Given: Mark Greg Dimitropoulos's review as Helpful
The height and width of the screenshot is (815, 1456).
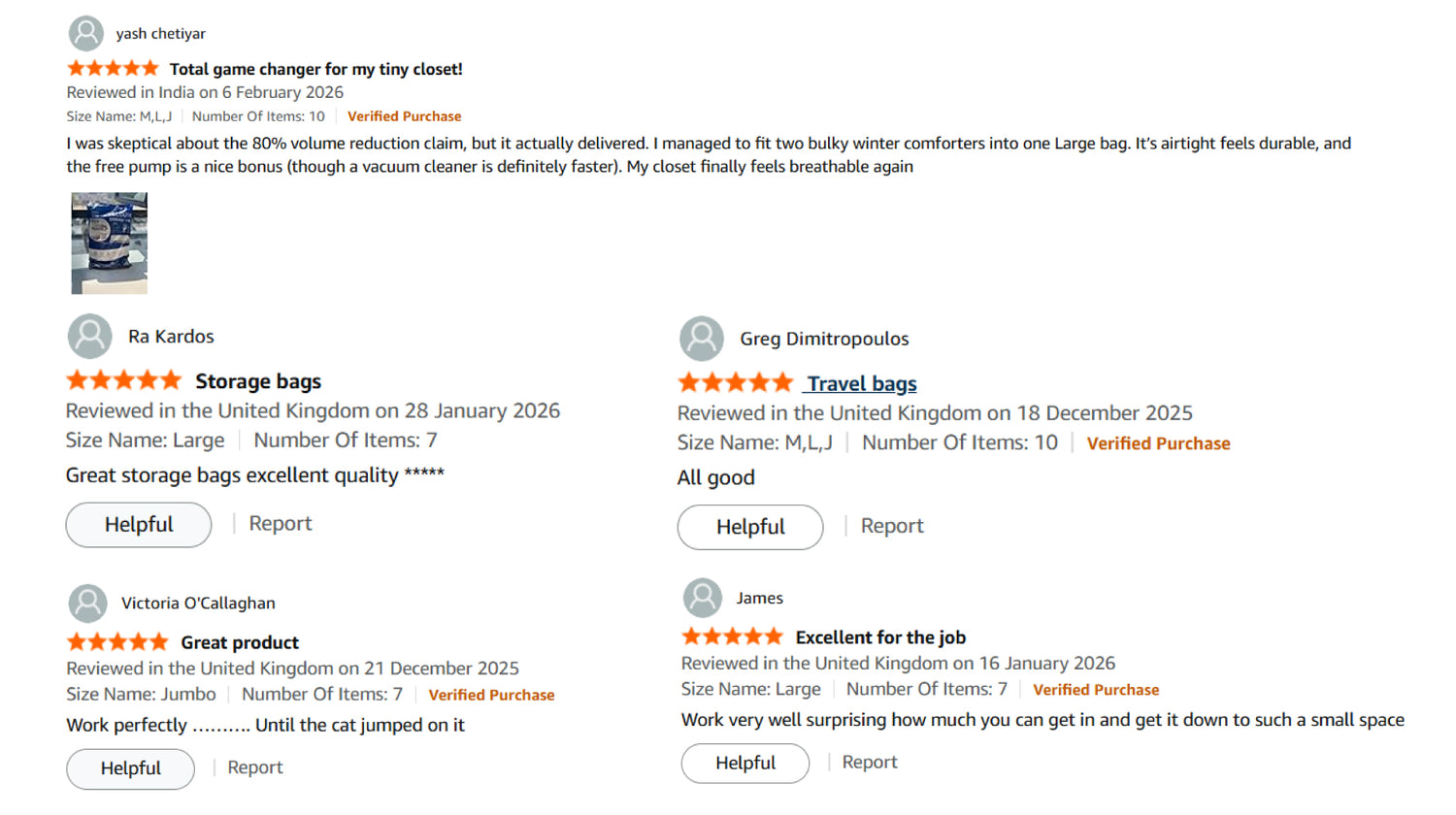Looking at the screenshot, I should [x=750, y=527].
